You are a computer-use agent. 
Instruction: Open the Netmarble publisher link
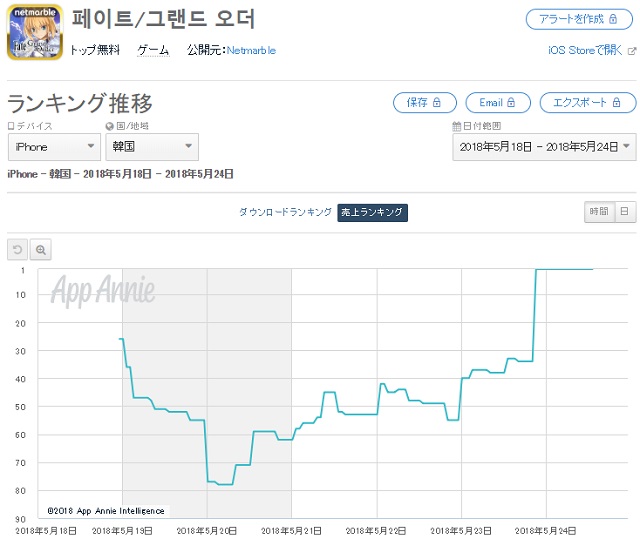(x=251, y=50)
